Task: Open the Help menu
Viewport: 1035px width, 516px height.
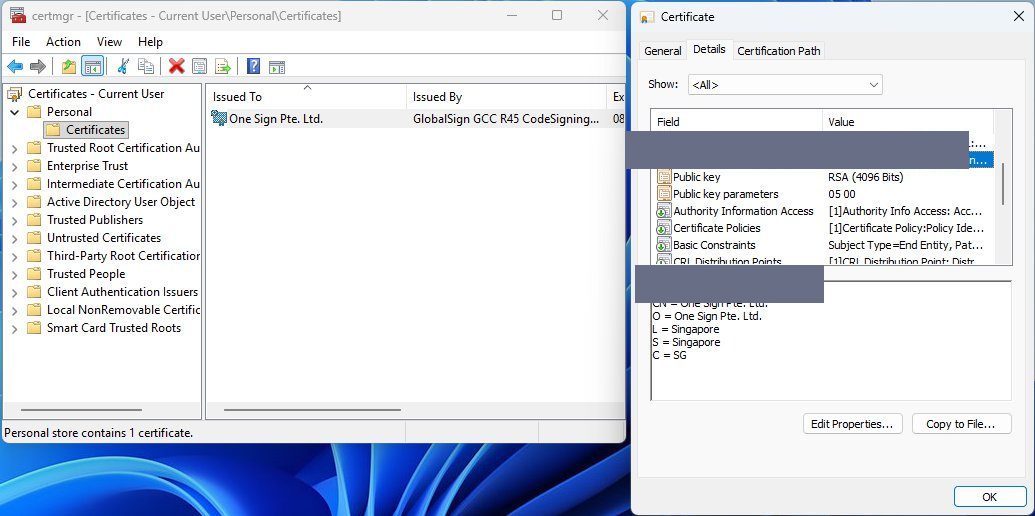Action: click(x=150, y=42)
